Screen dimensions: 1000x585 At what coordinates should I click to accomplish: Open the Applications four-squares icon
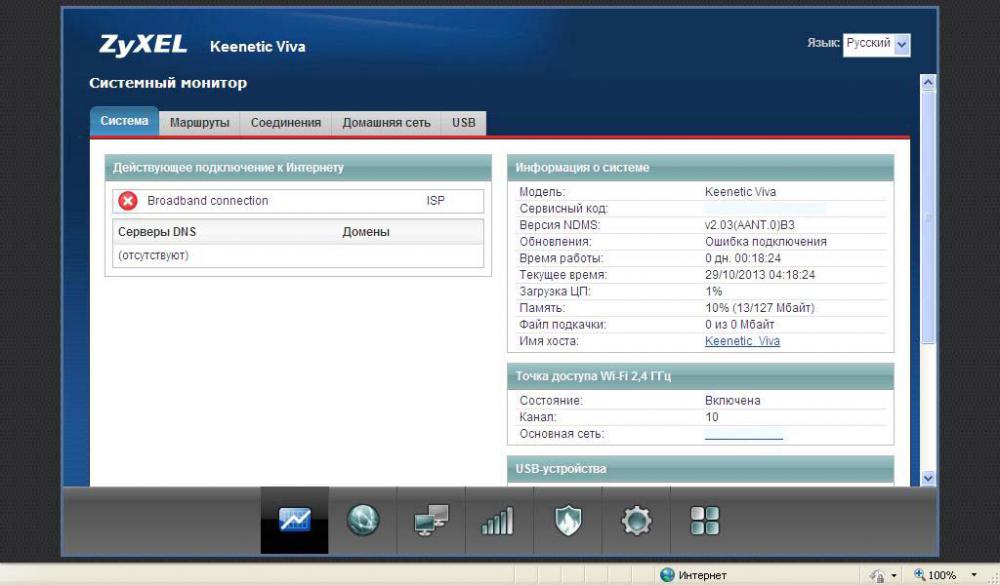pos(705,521)
